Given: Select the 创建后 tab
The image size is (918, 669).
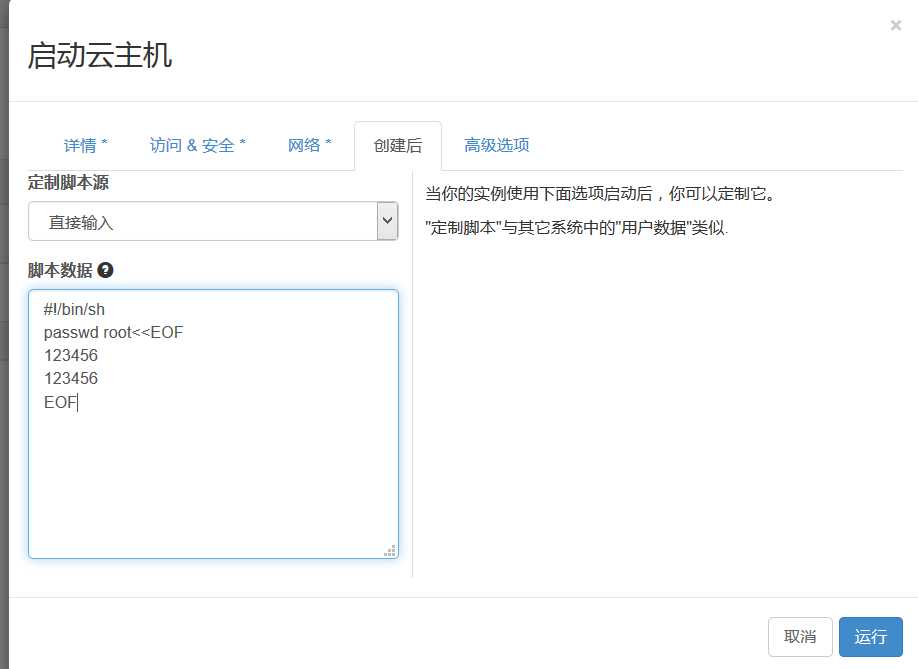Looking at the screenshot, I should tap(398, 145).
